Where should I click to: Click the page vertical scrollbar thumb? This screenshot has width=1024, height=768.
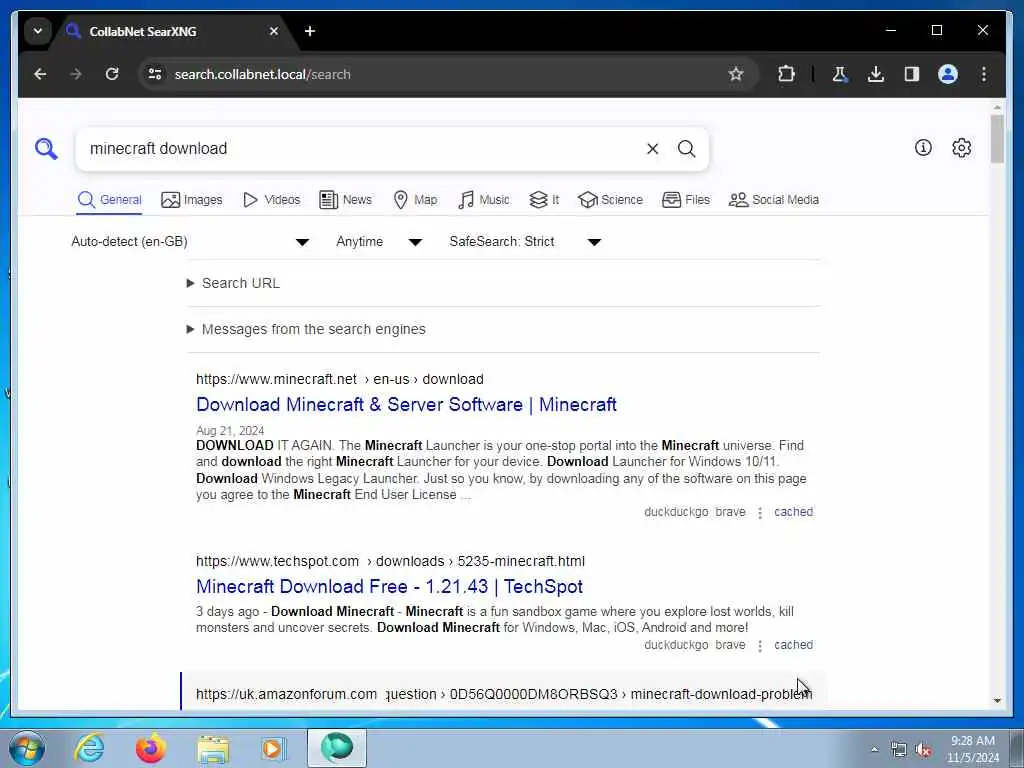(997, 139)
